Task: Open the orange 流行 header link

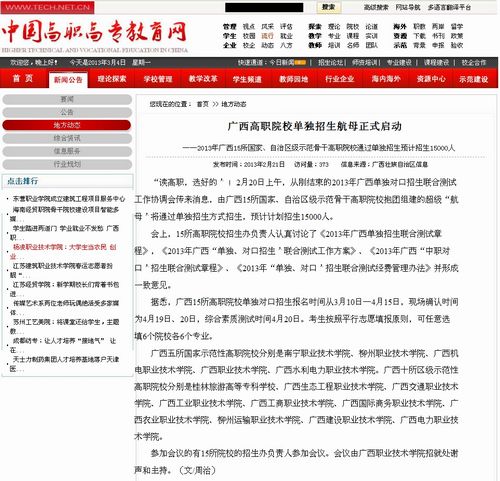Action: [267, 36]
